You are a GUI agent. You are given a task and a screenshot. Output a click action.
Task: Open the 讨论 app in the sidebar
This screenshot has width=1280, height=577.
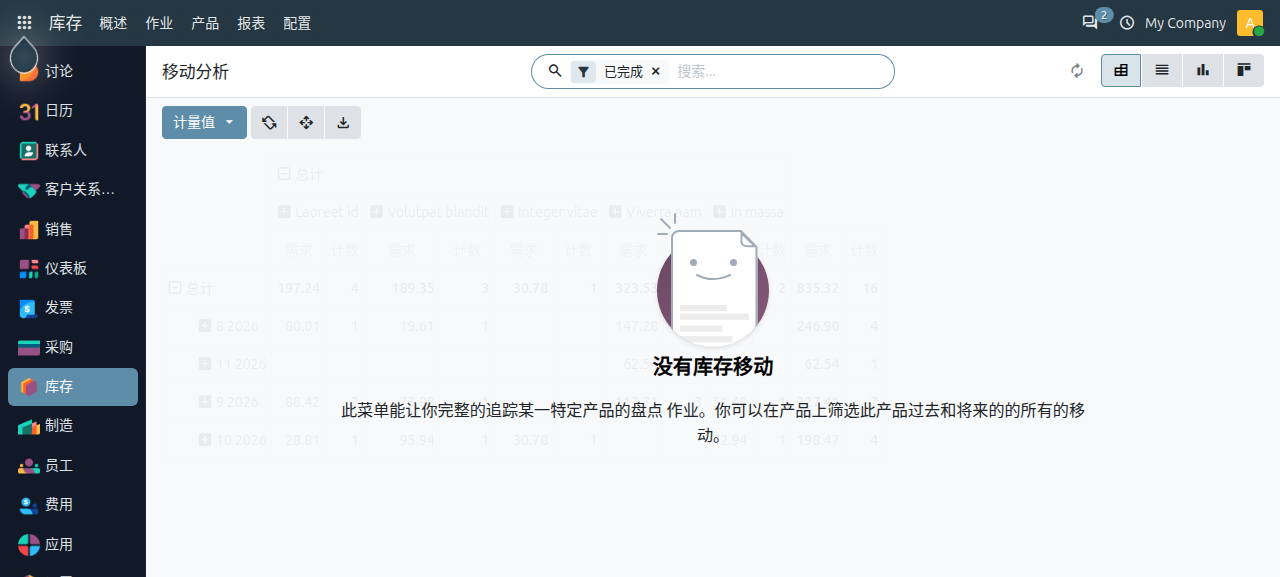pyautogui.click(x=73, y=72)
